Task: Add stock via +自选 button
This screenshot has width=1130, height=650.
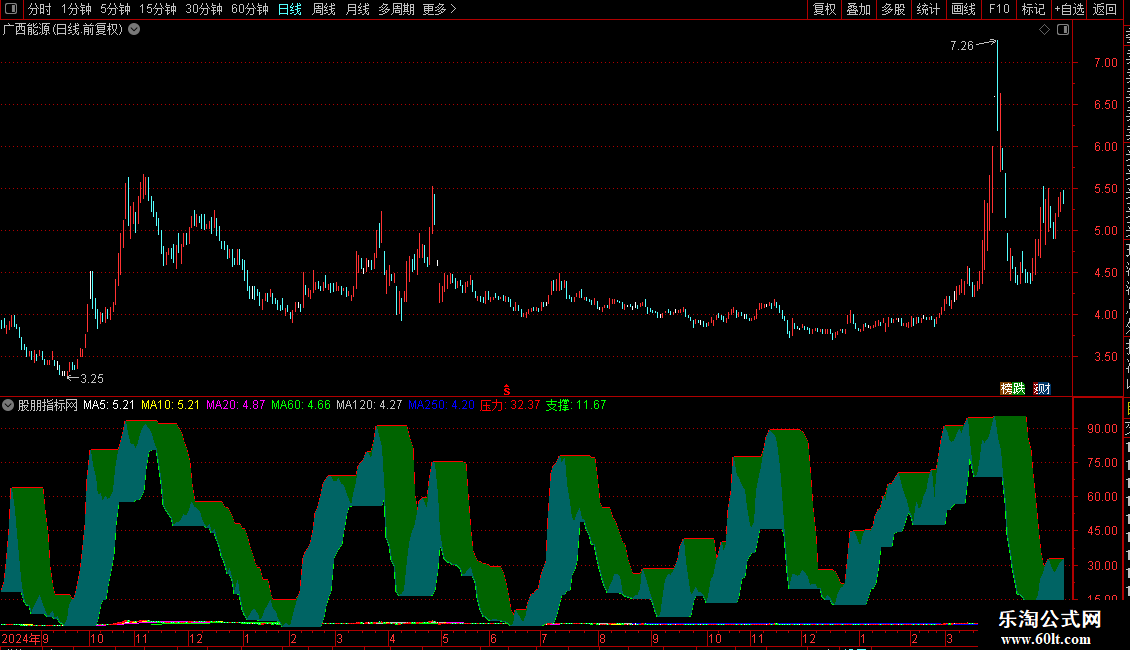Action: click(x=1069, y=9)
